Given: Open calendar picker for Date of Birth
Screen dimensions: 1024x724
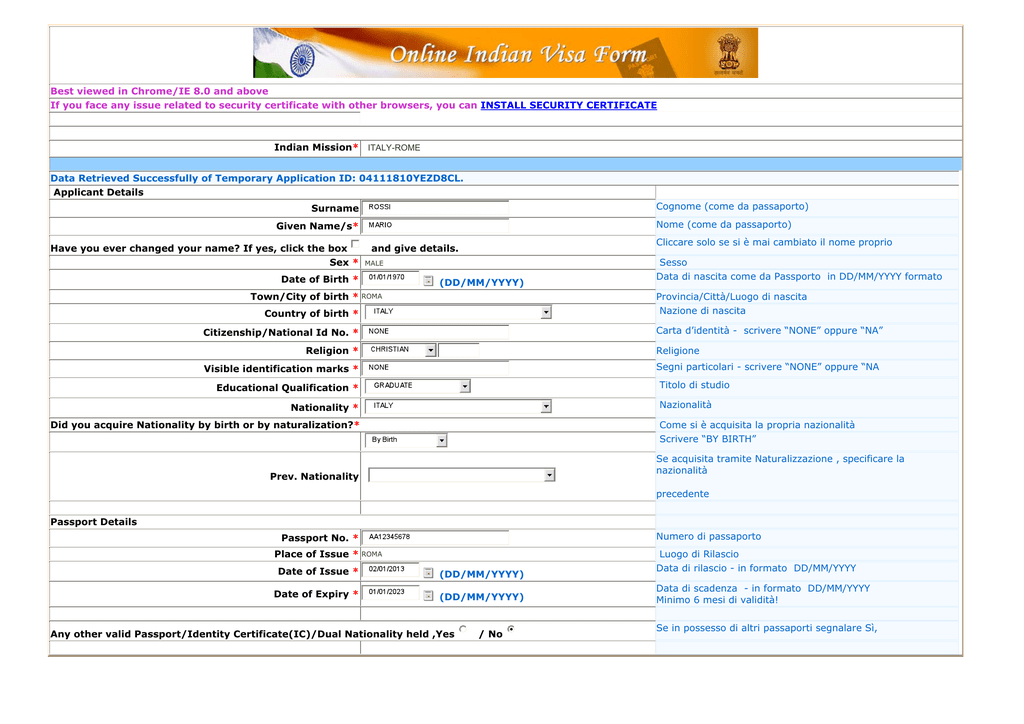Looking at the screenshot, I should point(428,281).
